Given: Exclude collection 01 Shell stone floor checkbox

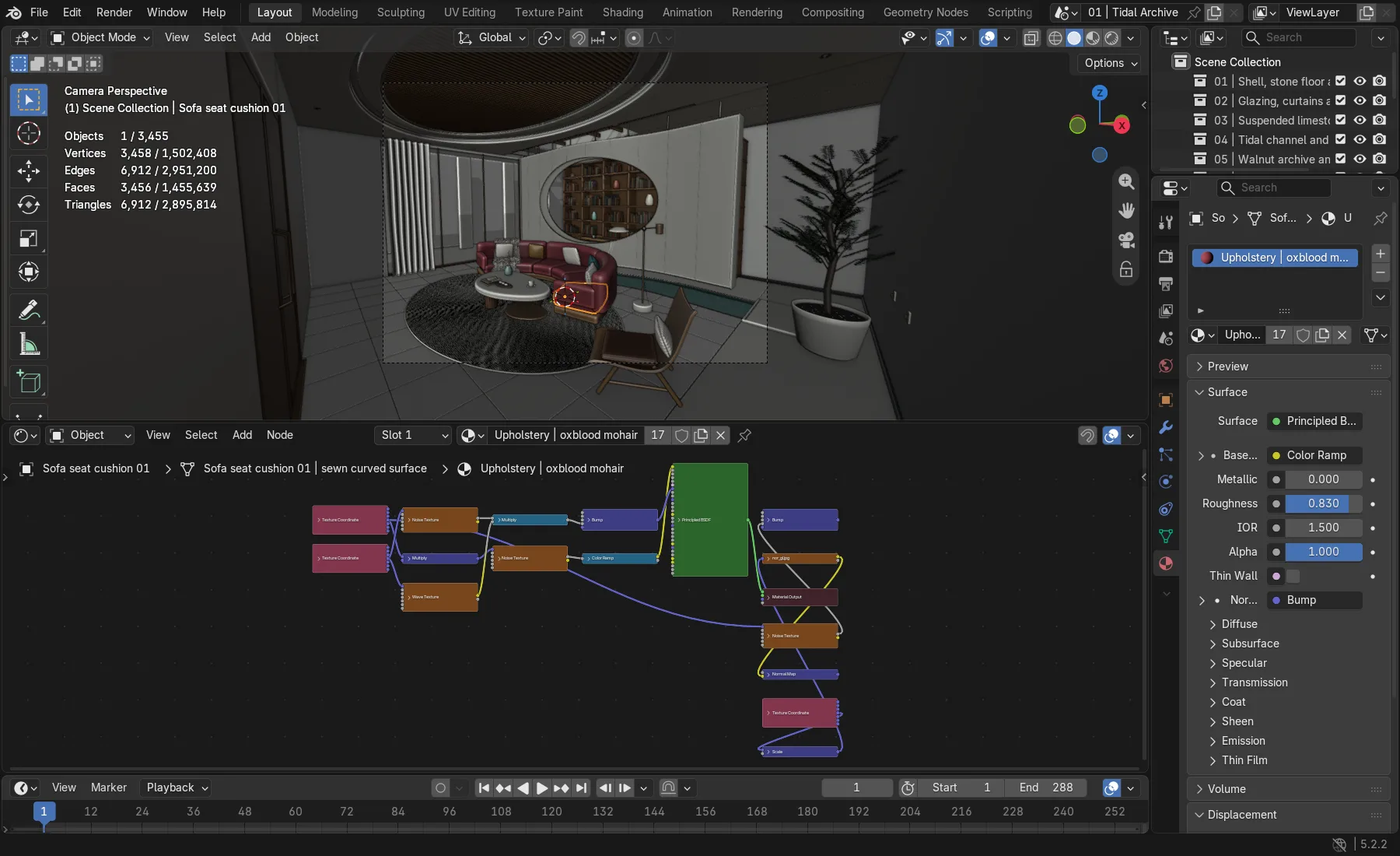Looking at the screenshot, I should pos(1340,81).
